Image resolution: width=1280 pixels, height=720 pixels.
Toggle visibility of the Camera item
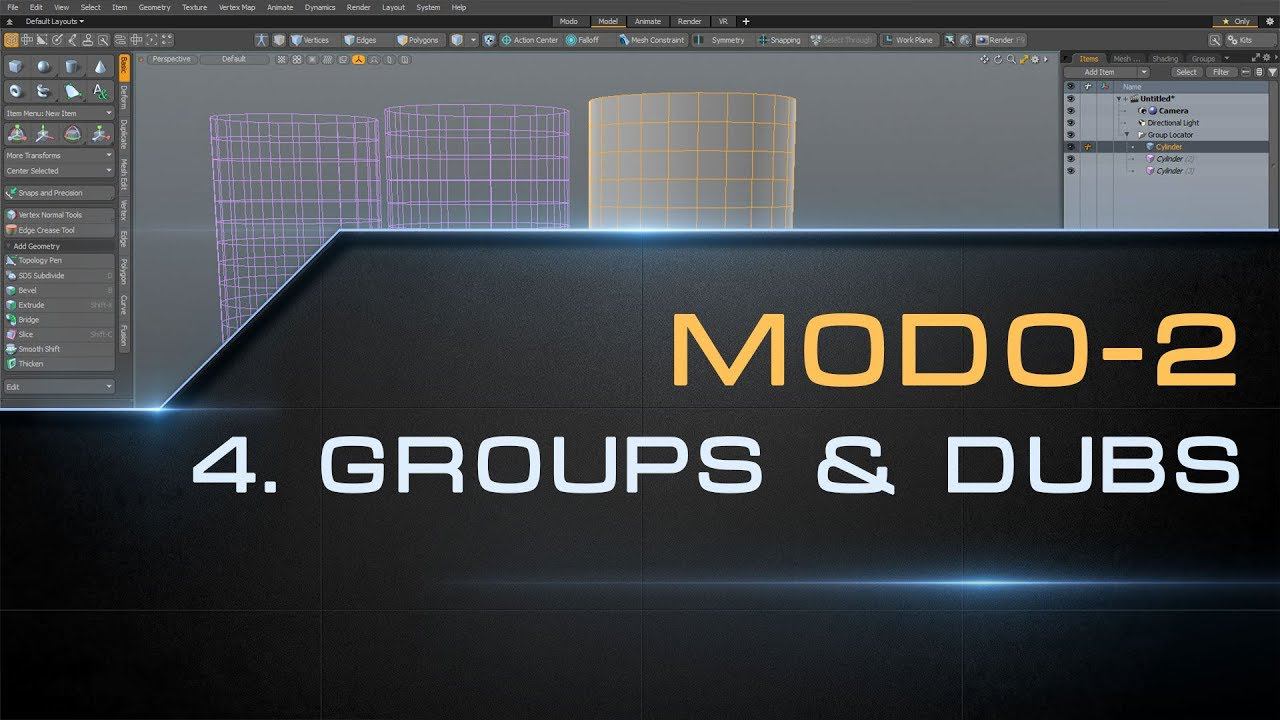[x=1070, y=111]
